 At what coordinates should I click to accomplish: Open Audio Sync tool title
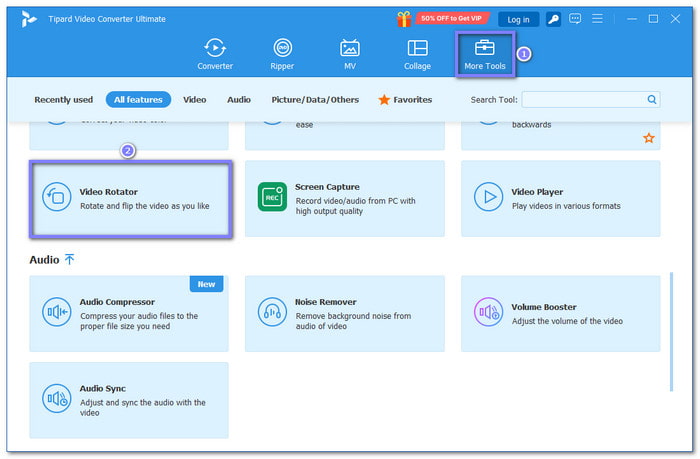click(103, 389)
